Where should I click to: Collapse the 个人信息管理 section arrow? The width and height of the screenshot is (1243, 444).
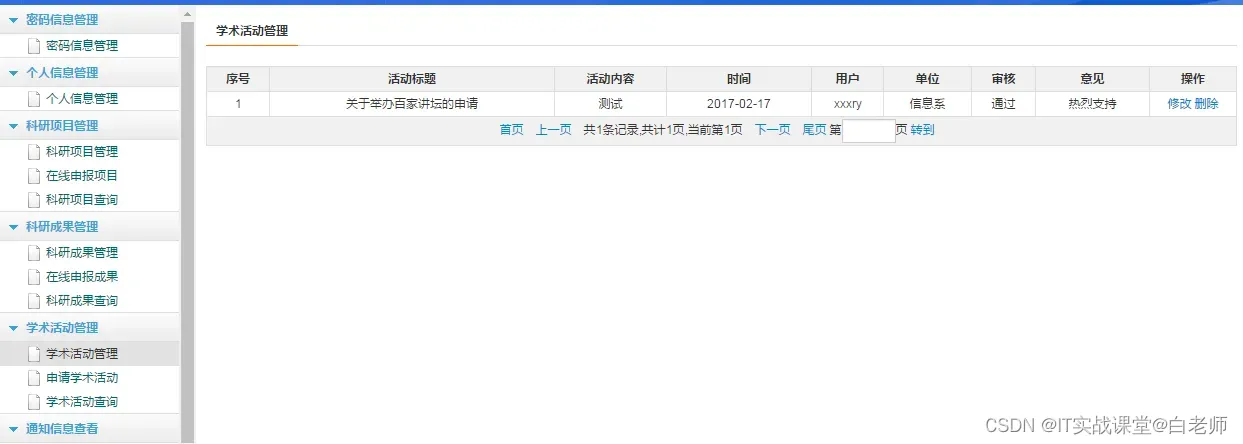pos(14,73)
